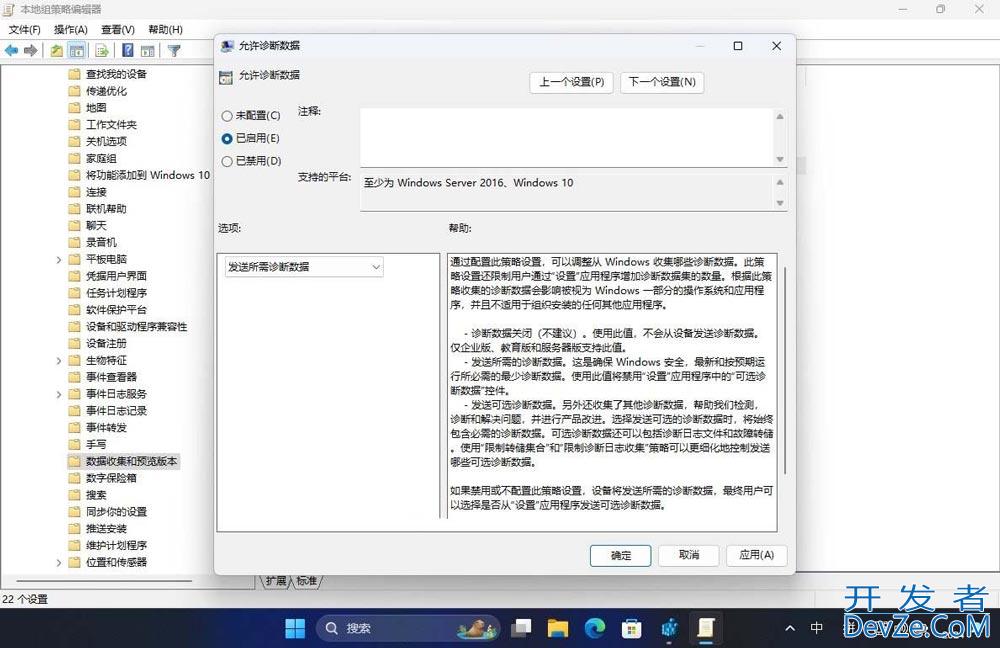Click the up one level folder icon
The height and width of the screenshot is (648, 1000).
57,50
